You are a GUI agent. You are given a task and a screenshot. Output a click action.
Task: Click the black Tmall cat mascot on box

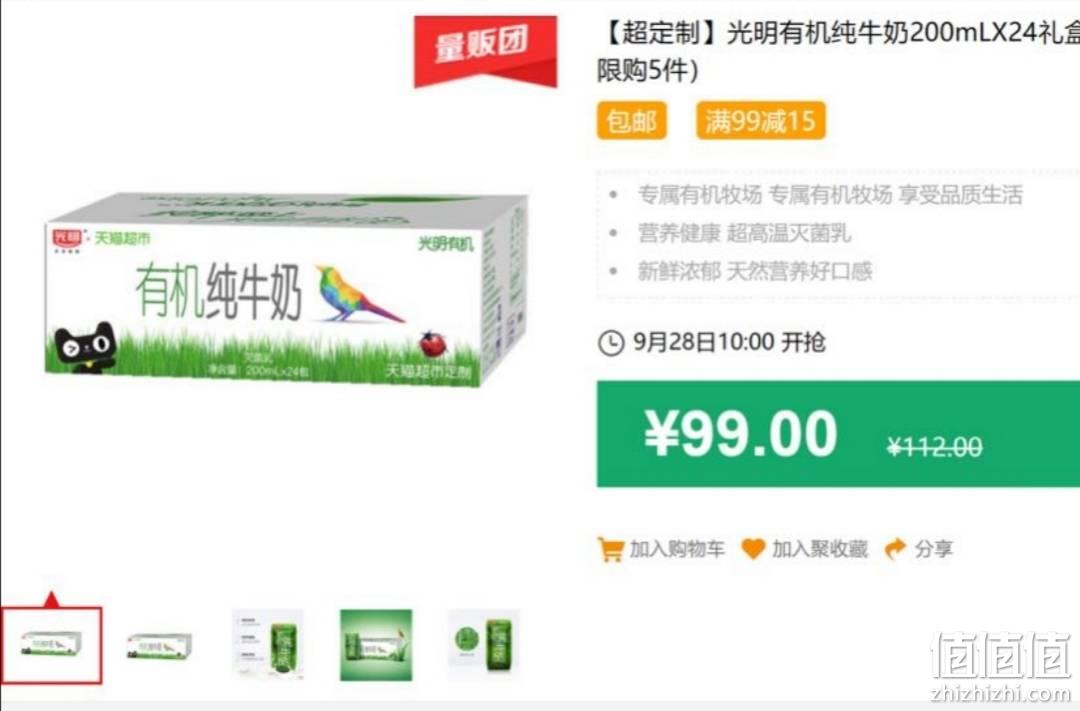click(x=85, y=347)
